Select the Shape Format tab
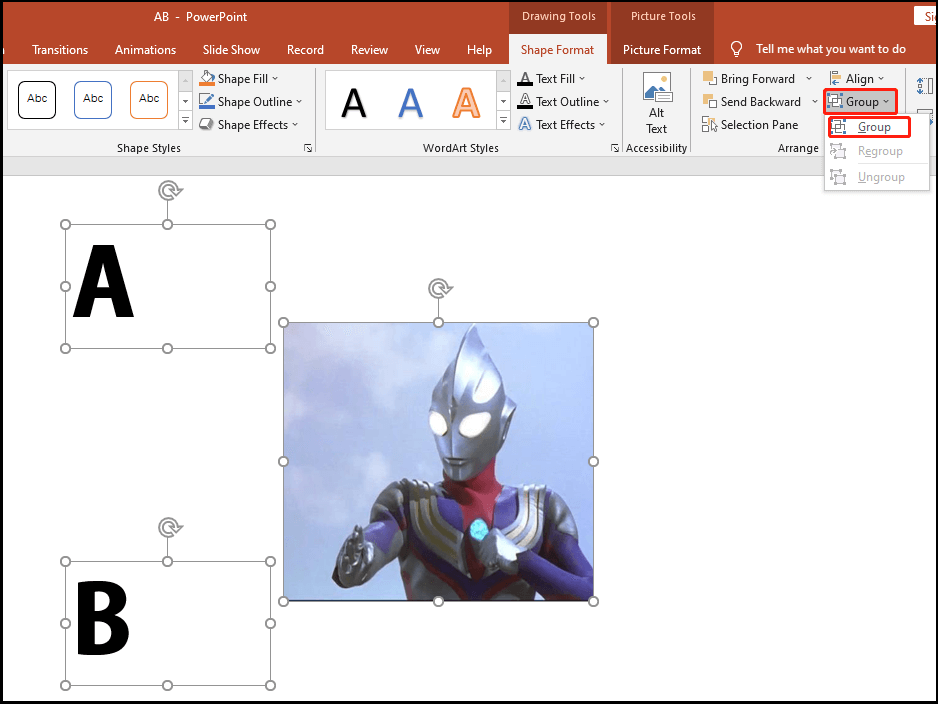938x704 pixels. [x=557, y=50]
